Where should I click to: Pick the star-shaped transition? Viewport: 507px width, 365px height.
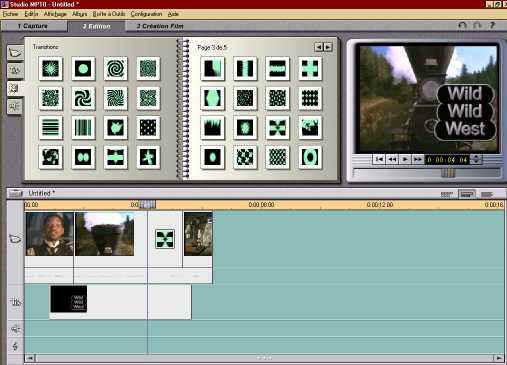coord(148,157)
